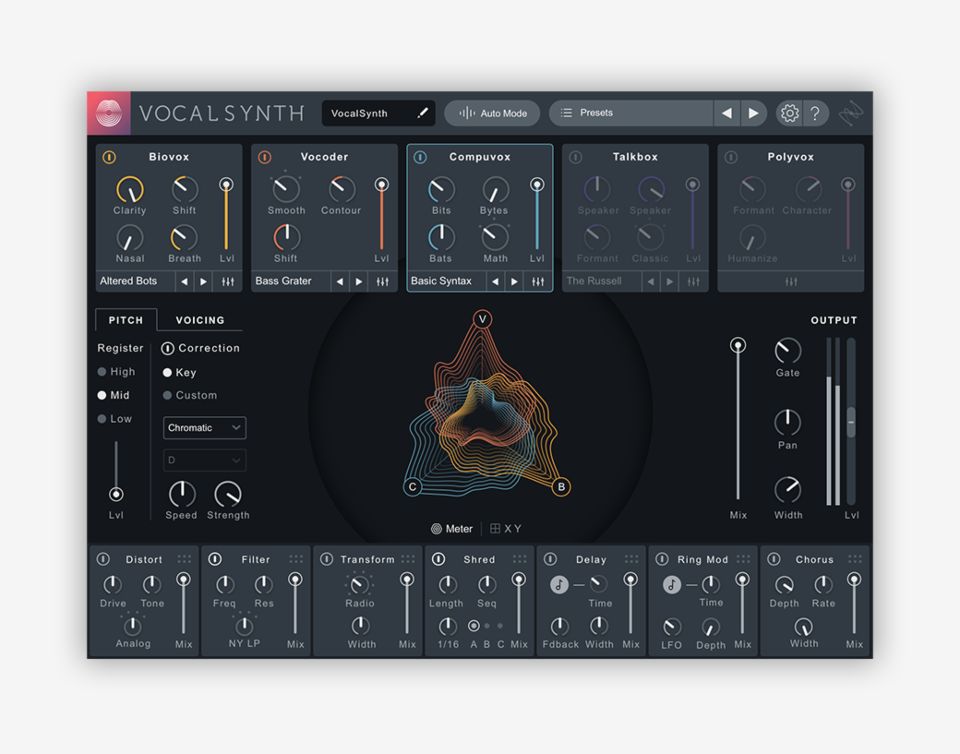Click the output Mix slider handle

click(x=738, y=345)
